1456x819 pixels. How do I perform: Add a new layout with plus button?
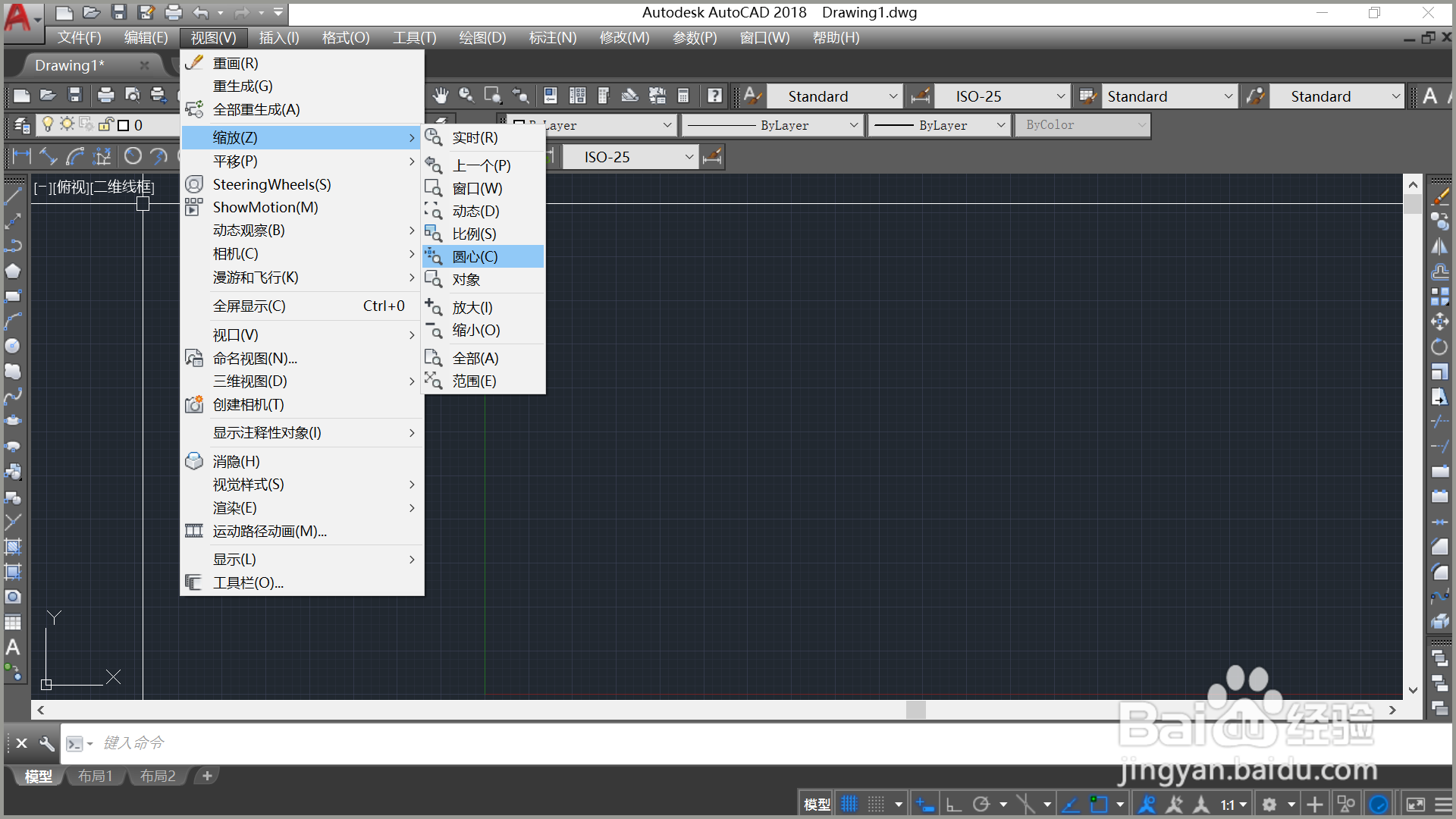[207, 776]
